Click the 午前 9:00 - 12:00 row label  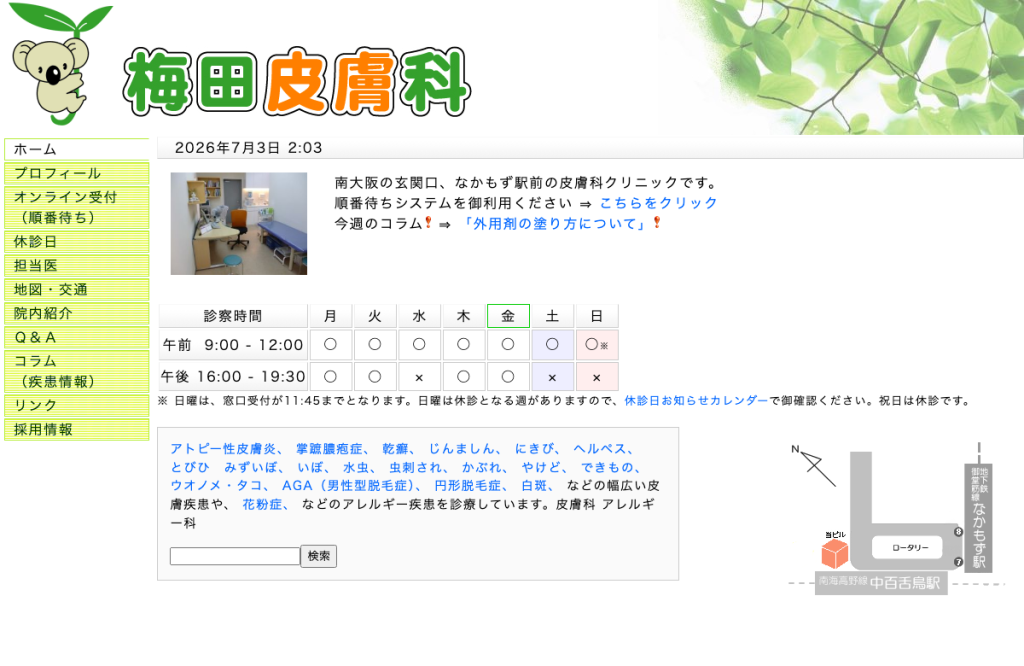[x=233, y=345]
